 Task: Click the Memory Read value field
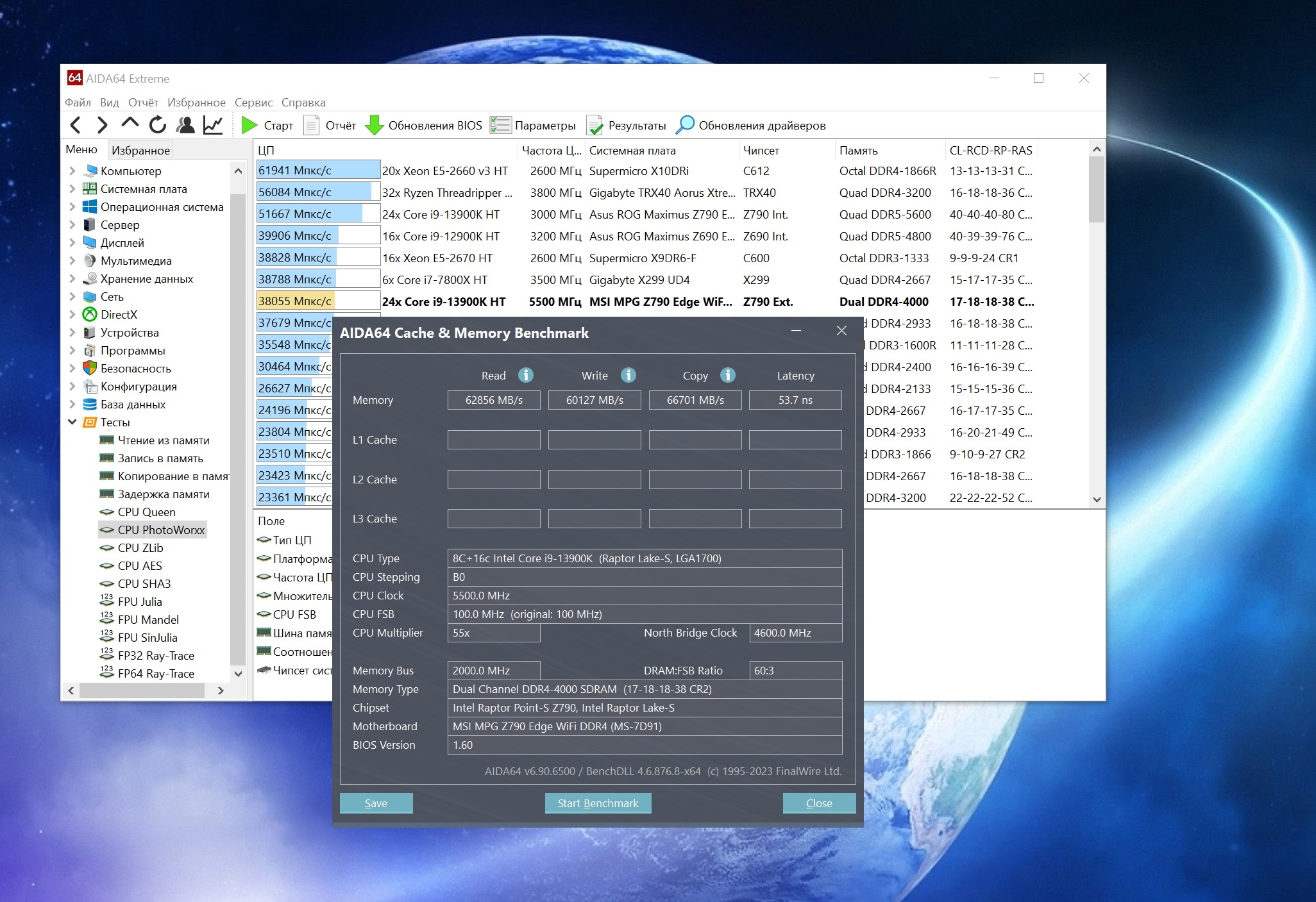pos(494,400)
